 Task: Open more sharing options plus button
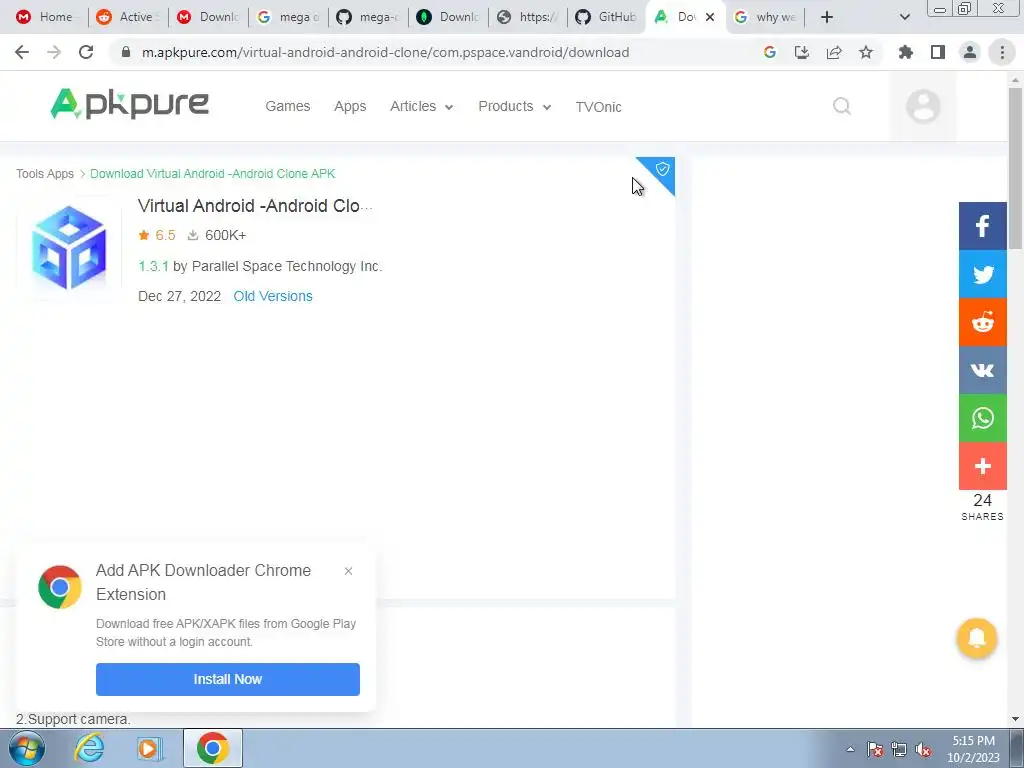982,466
